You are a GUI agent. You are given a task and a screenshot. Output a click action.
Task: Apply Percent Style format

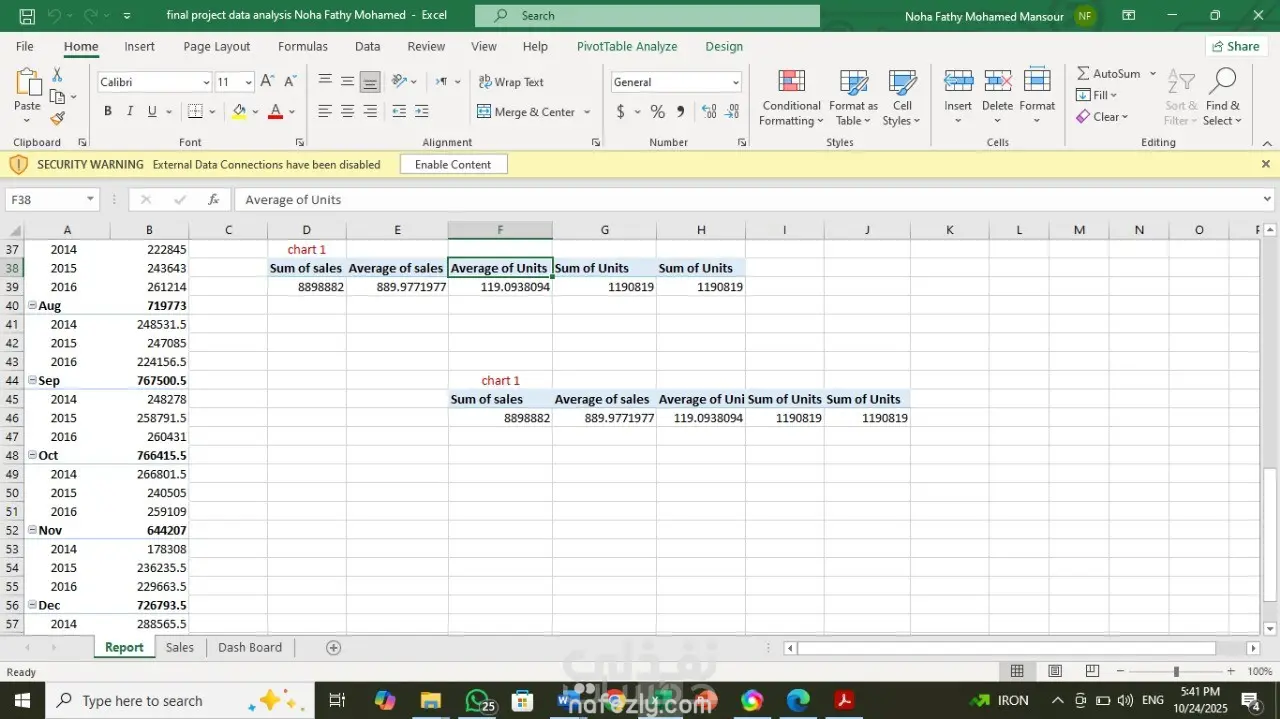(x=657, y=112)
